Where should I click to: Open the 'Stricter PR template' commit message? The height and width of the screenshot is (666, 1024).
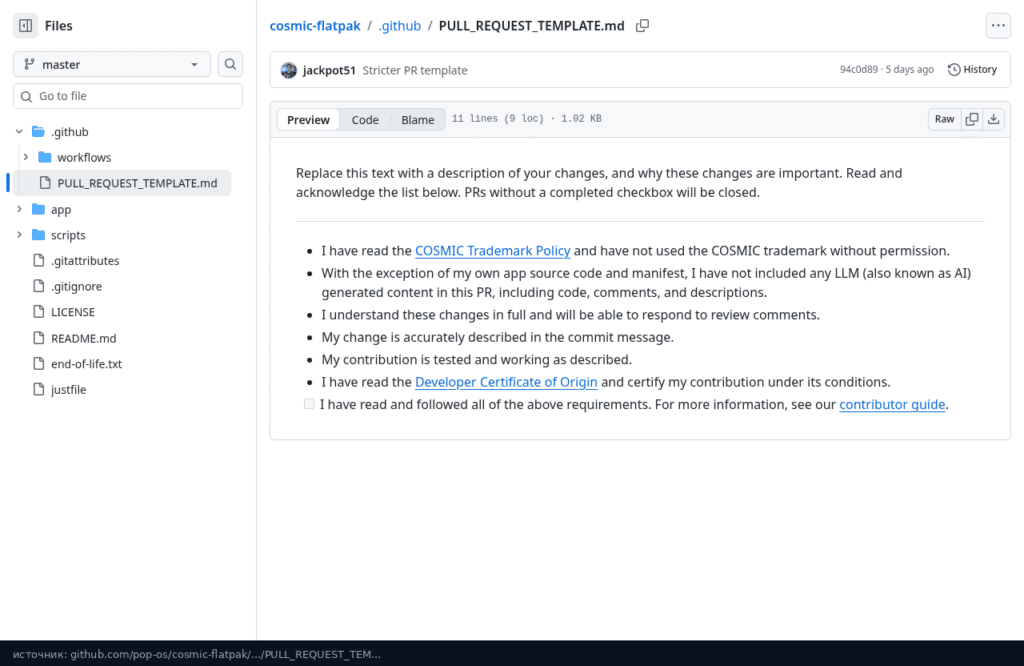pyautogui.click(x=415, y=70)
